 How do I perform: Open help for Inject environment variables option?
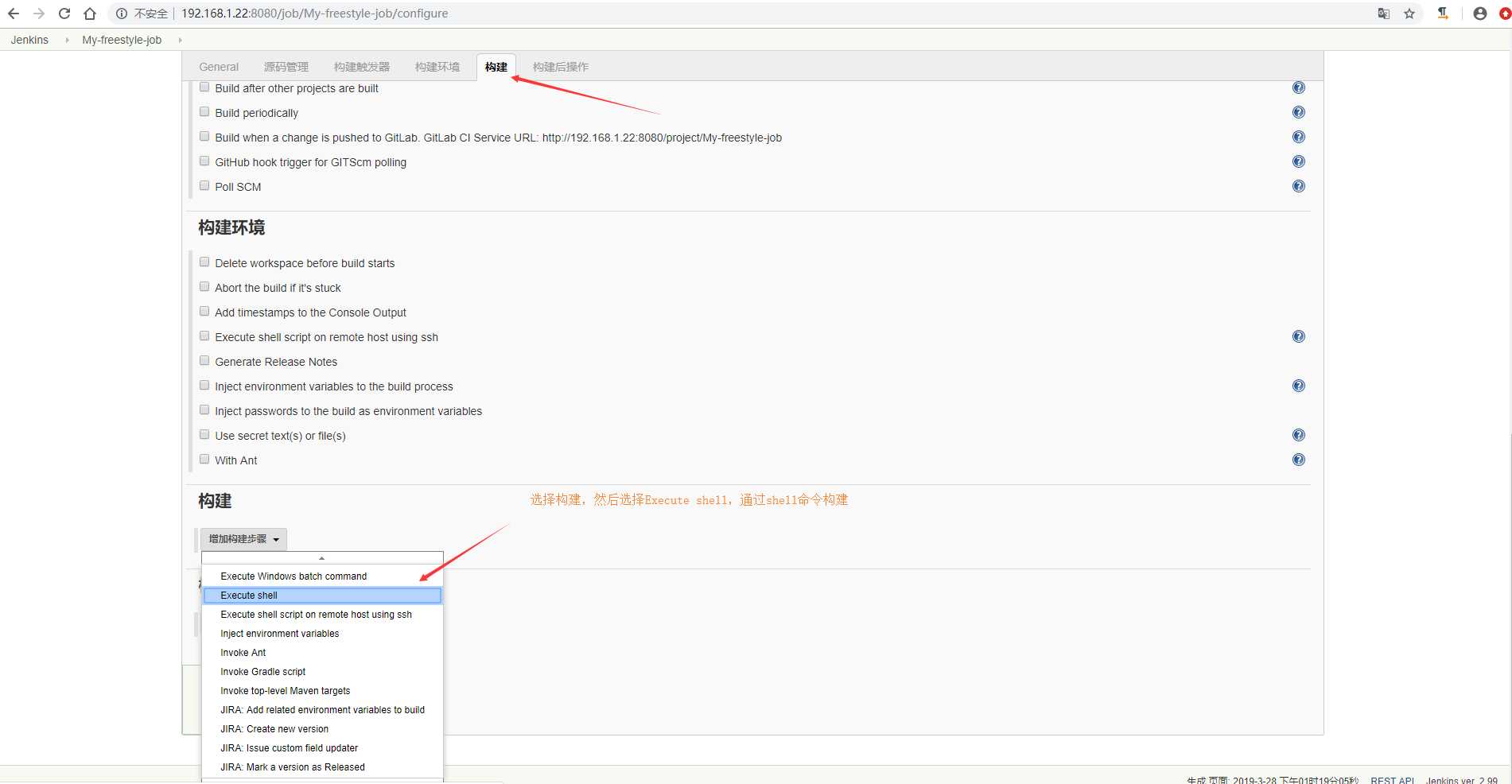[x=1299, y=386]
